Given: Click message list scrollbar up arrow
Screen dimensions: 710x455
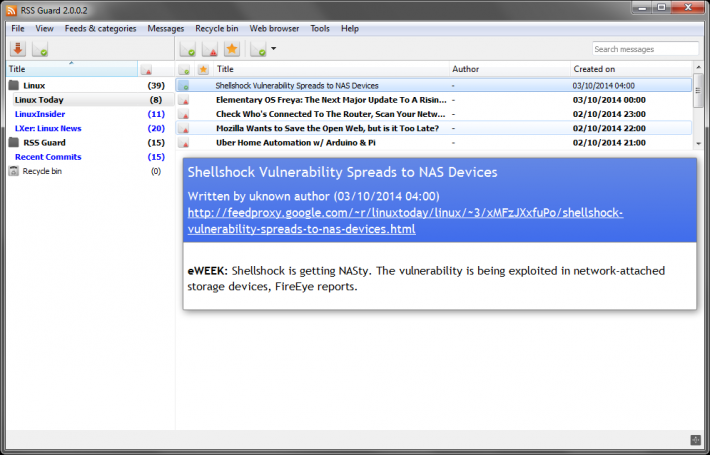Looking at the screenshot, I should [698, 67].
